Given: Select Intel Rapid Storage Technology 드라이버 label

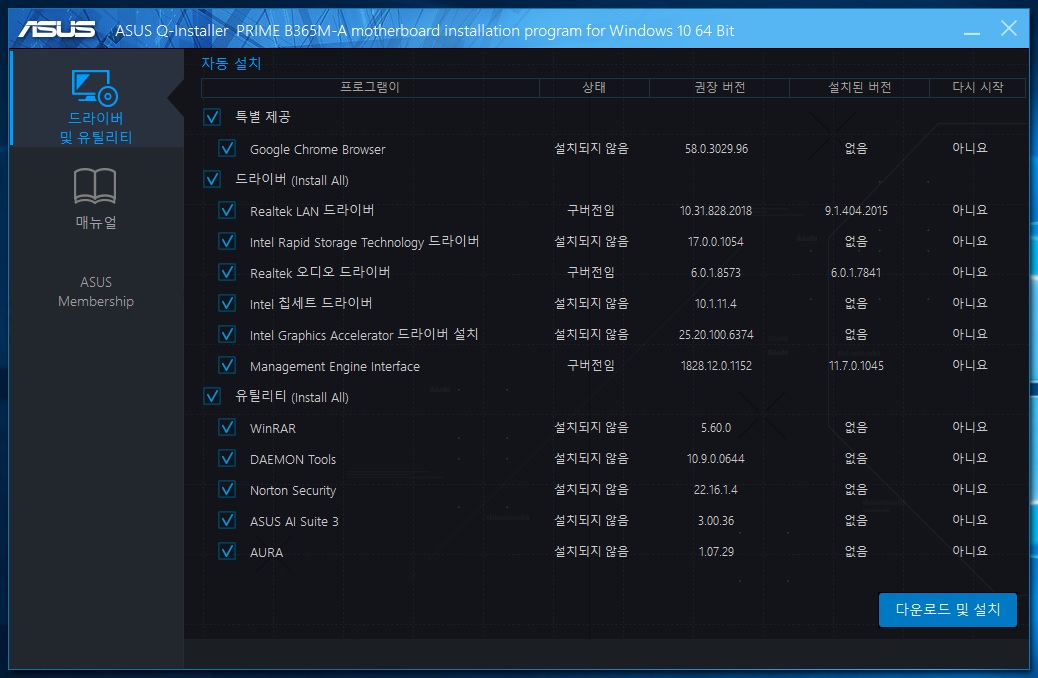Looking at the screenshot, I should 364,242.
